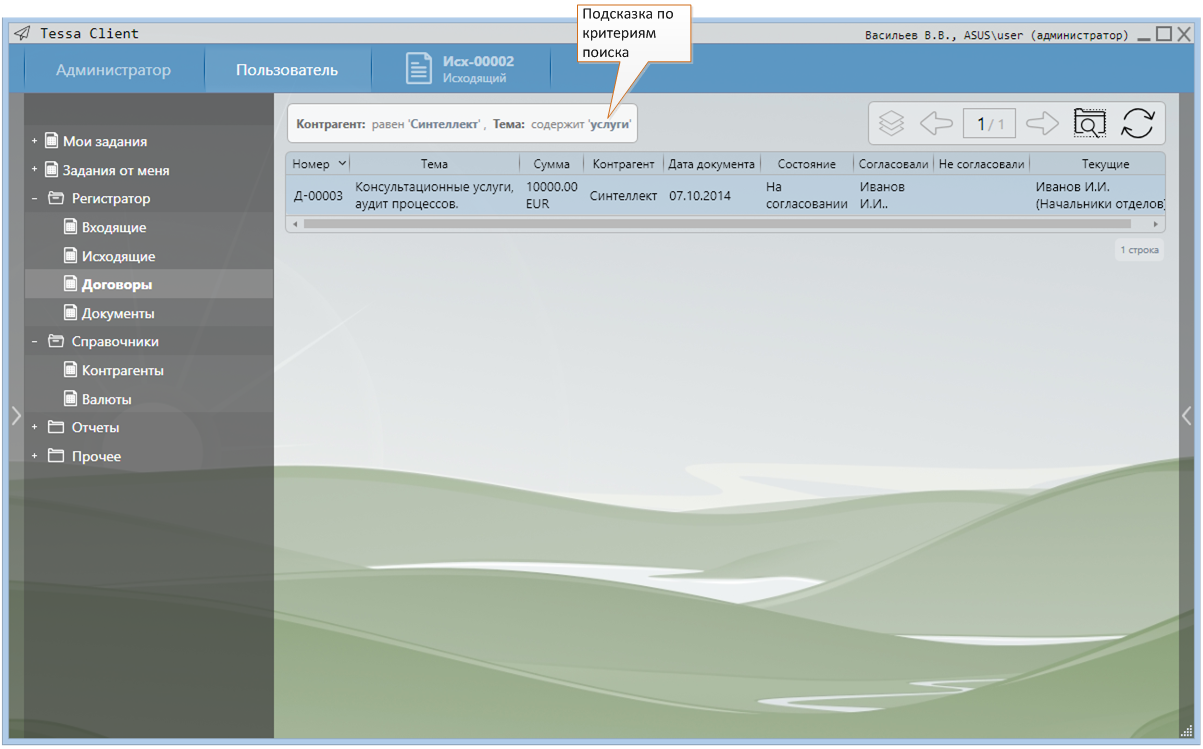Switch to the Администратор tab

(113, 70)
